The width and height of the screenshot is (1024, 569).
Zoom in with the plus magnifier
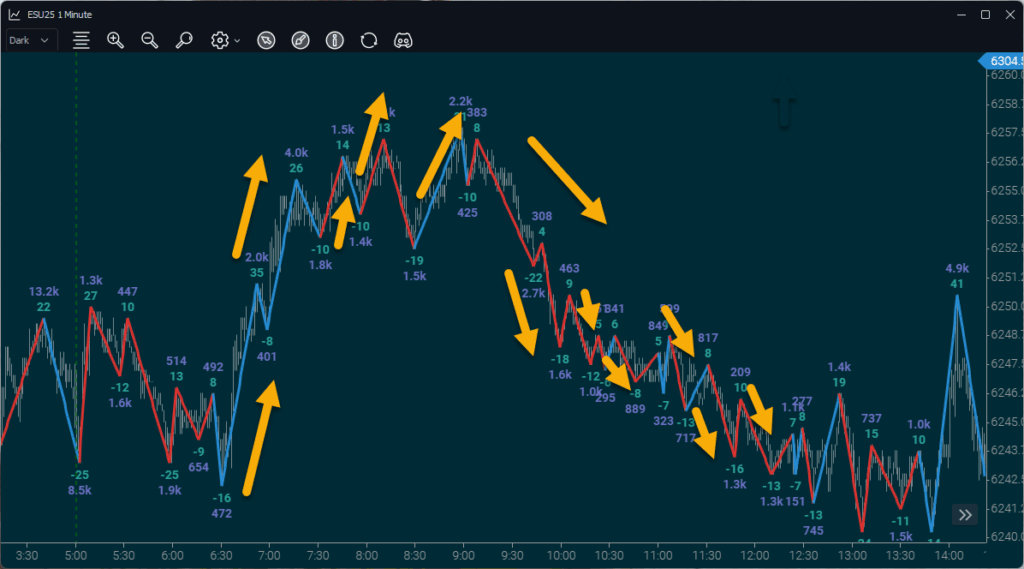(116, 41)
